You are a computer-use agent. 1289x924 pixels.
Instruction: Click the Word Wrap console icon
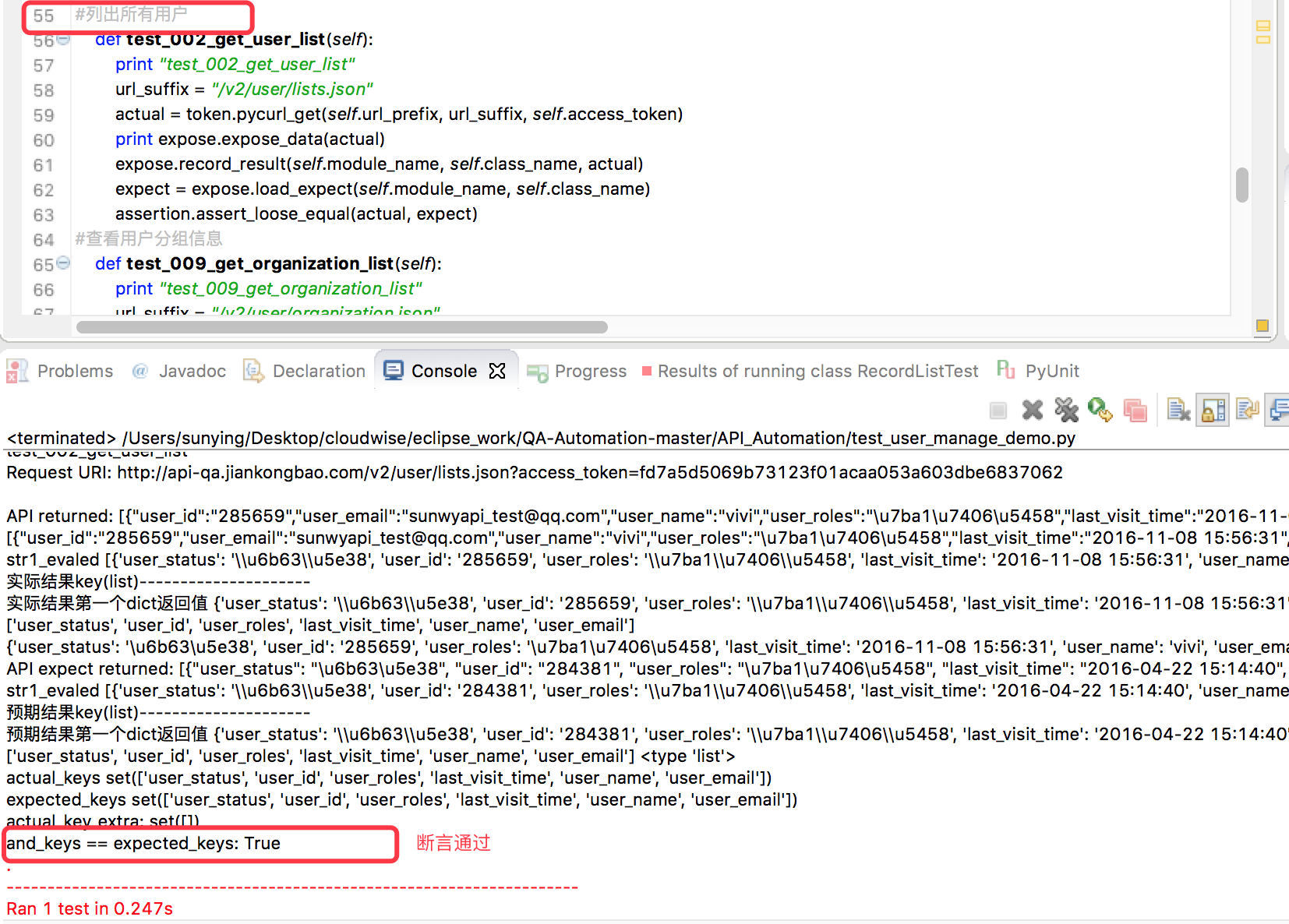tap(1247, 410)
